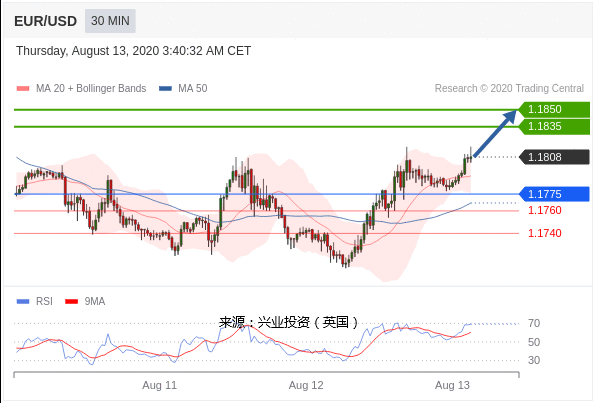The height and width of the screenshot is (403, 594).
Task: Toggle the RSI legend label
Action: (44, 301)
